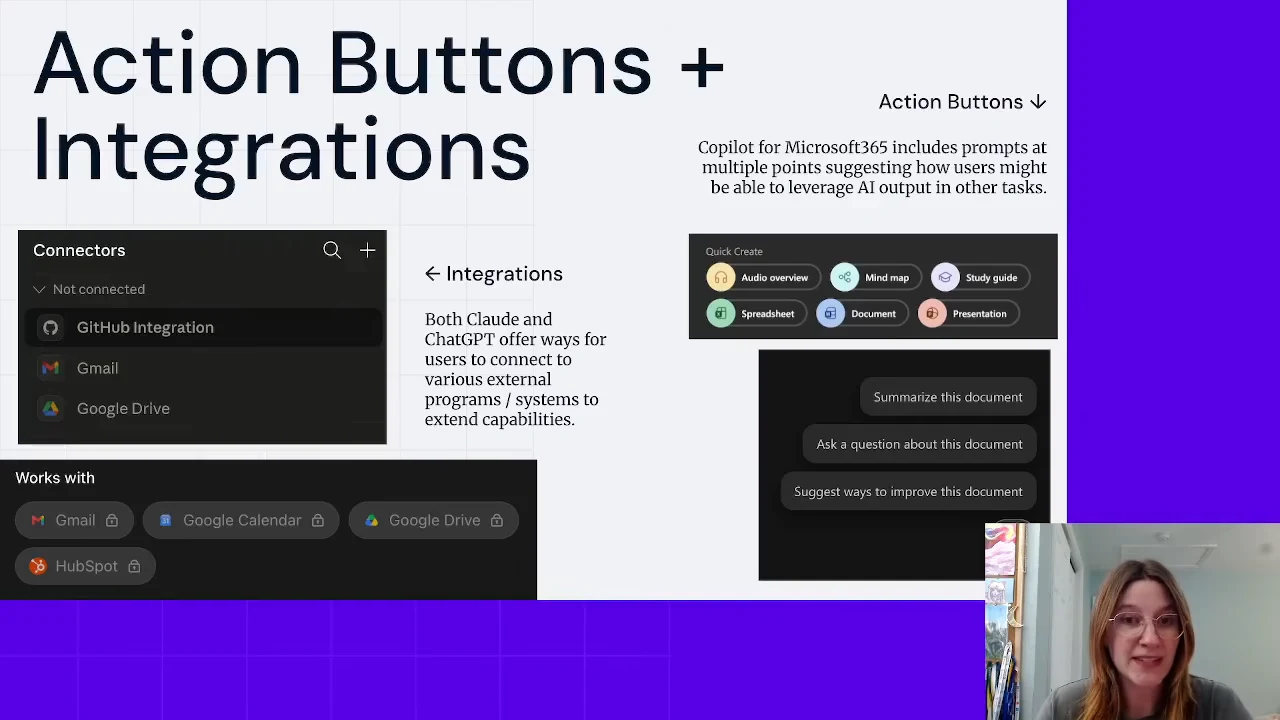
Task: Click the Quick Create heading
Action: pyautogui.click(x=734, y=251)
